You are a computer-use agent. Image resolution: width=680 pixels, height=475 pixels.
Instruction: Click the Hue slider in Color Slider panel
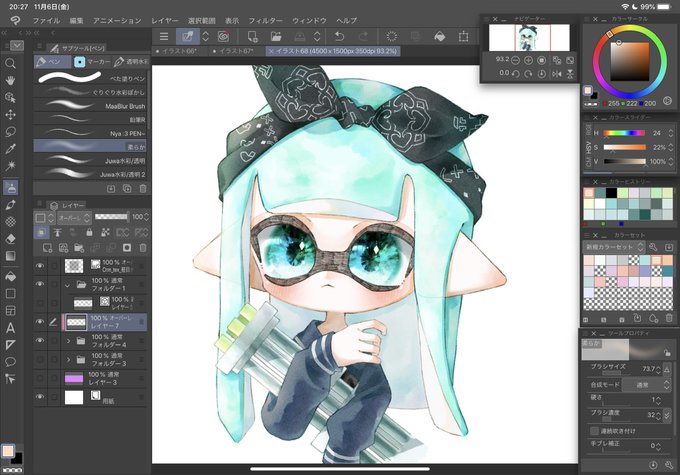[x=624, y=133]
